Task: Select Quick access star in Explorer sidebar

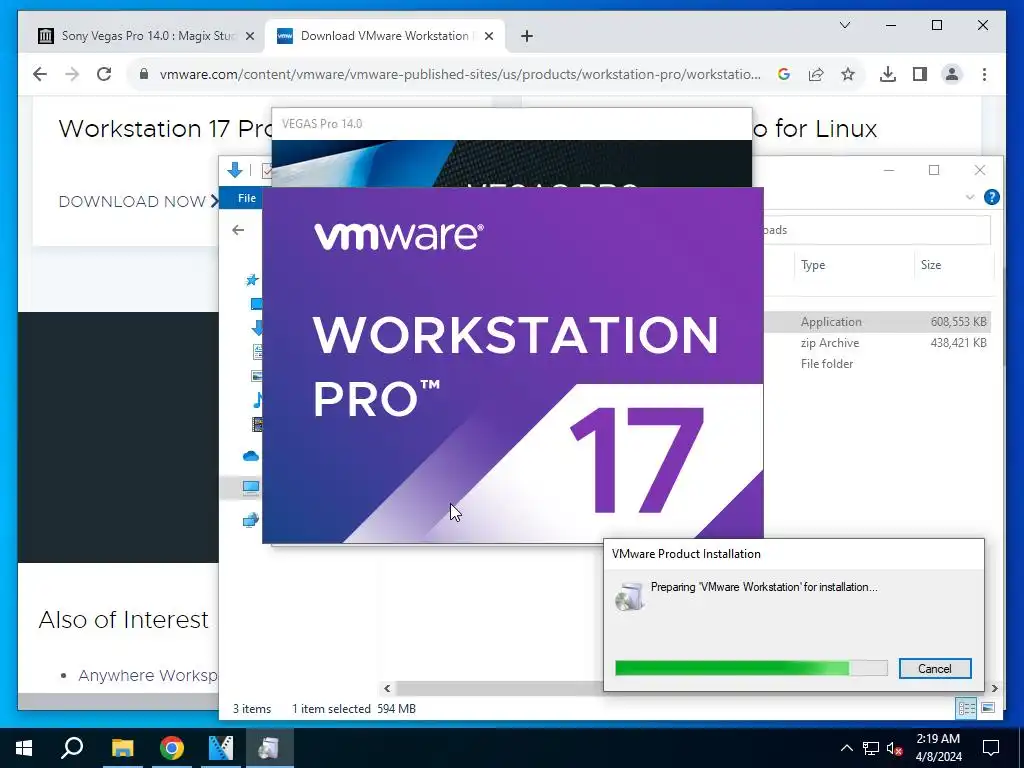Action: click(251, 280)
